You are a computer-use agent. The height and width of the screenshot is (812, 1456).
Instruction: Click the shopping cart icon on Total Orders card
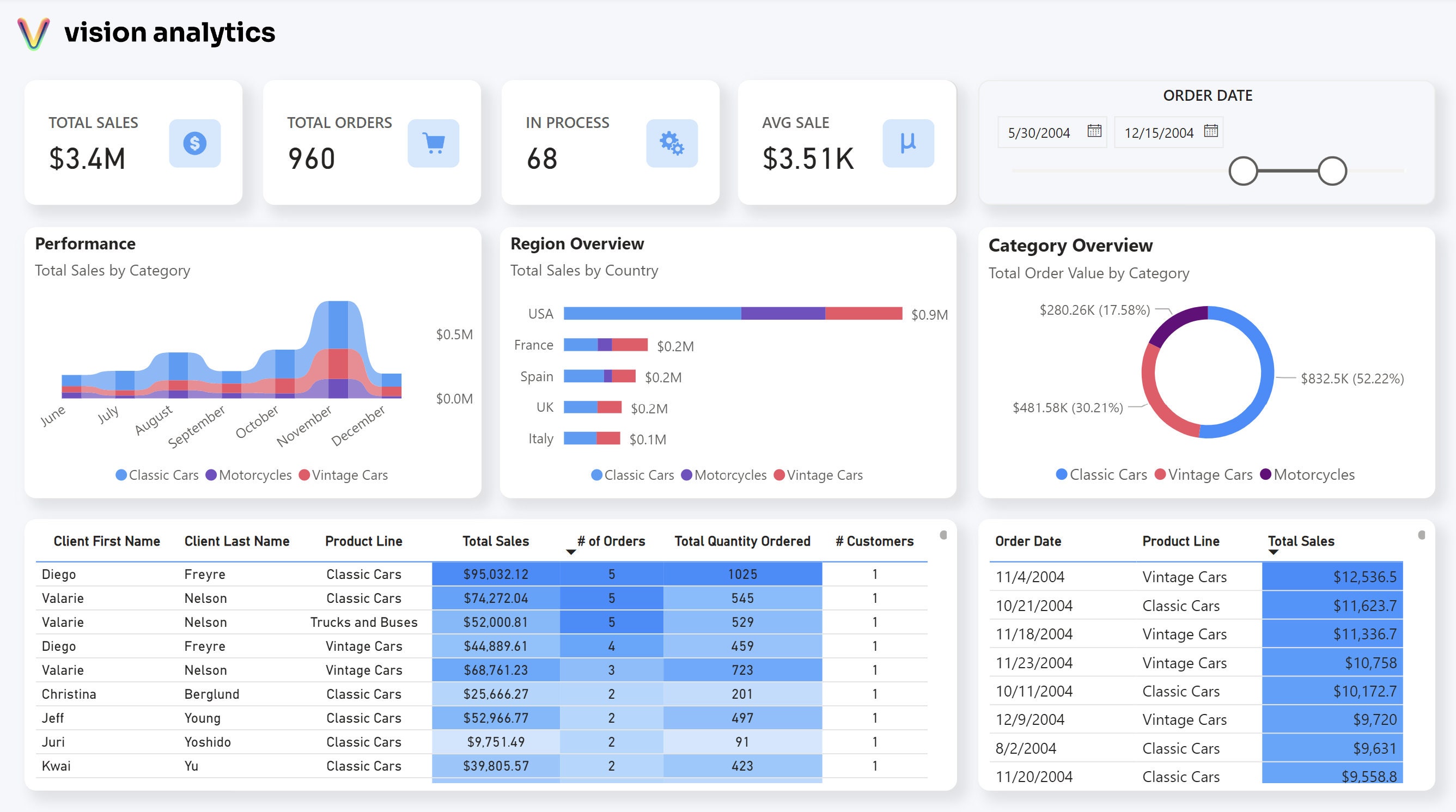(x=433, y=144)
